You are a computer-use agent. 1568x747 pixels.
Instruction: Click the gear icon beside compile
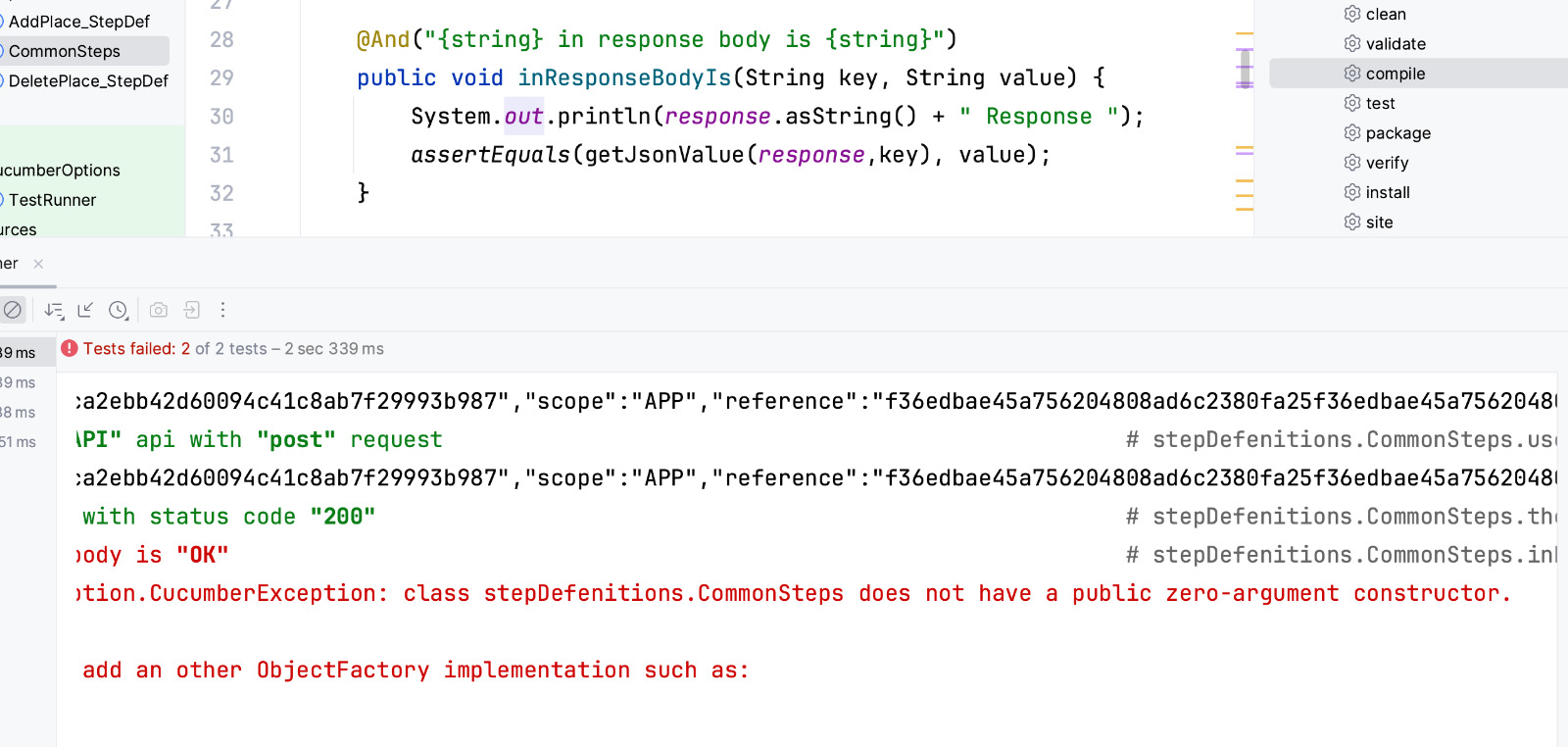(x=1352, y=74)
